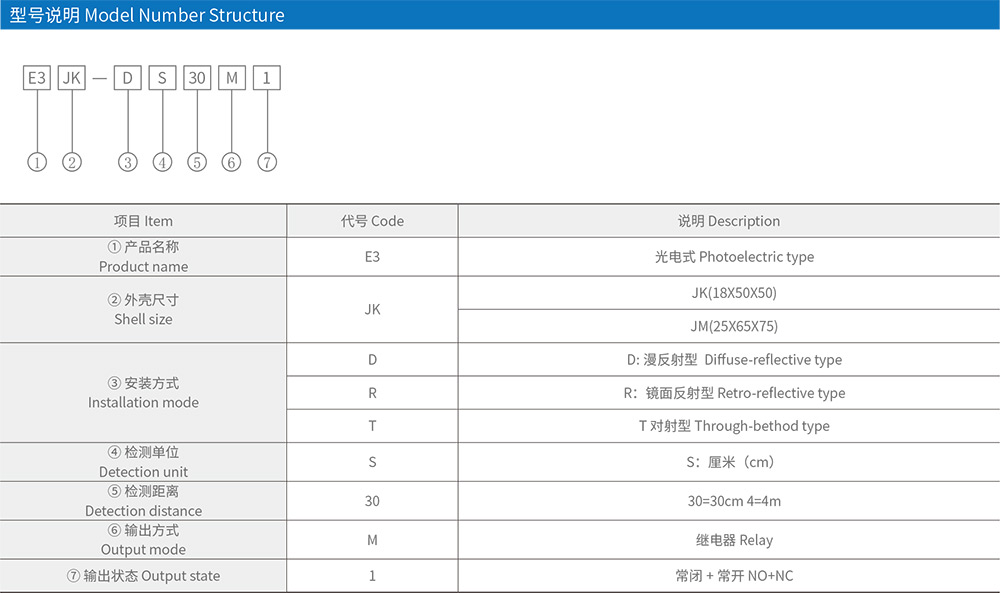Click circled number 1 under the E3 box

(37, 162)
